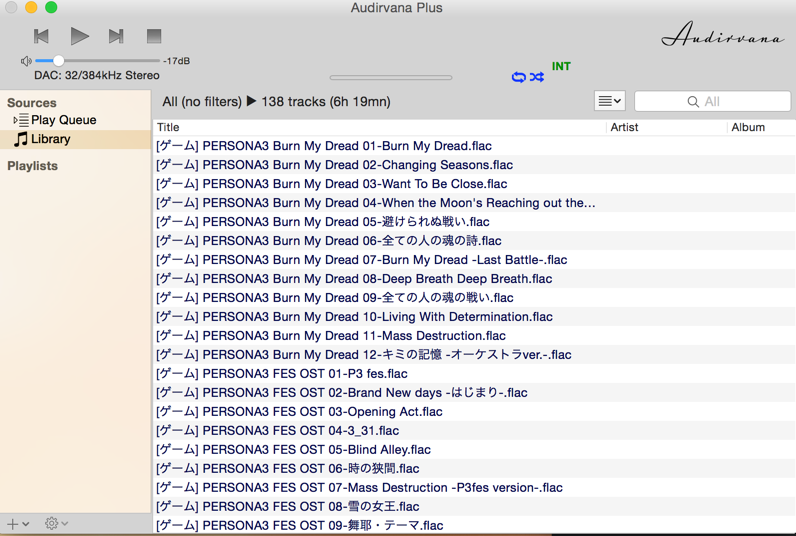This screenshot has height=536, width=796.
Task: Click the All search field
Action: [713, 102]
